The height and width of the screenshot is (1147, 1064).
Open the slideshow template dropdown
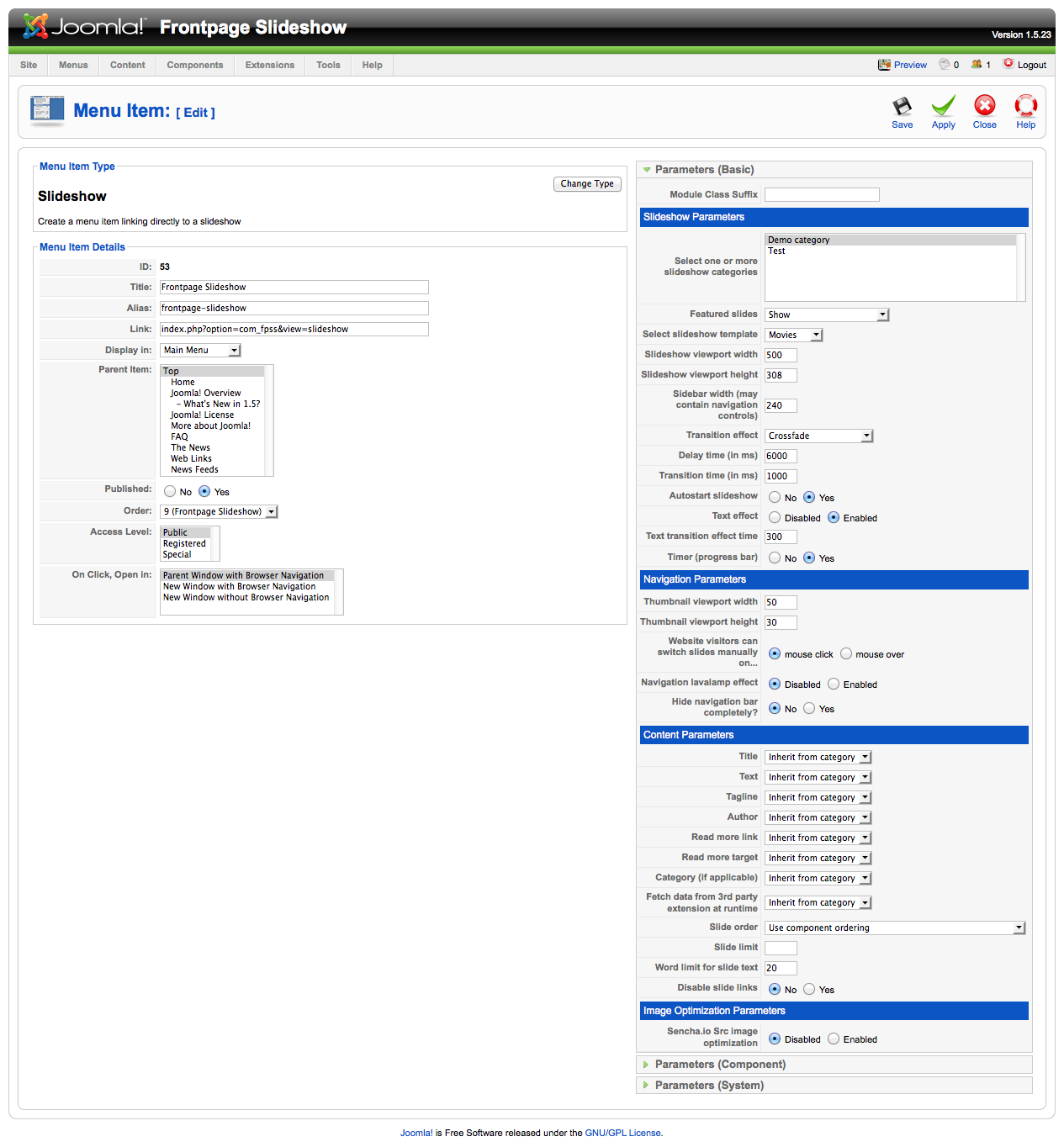pos(793,336)
